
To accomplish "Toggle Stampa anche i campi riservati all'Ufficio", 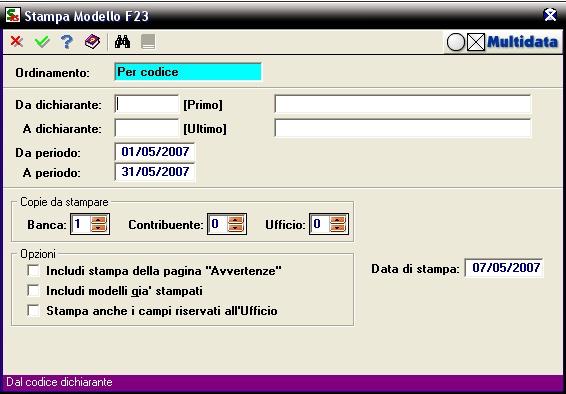I will coord(34,311).
